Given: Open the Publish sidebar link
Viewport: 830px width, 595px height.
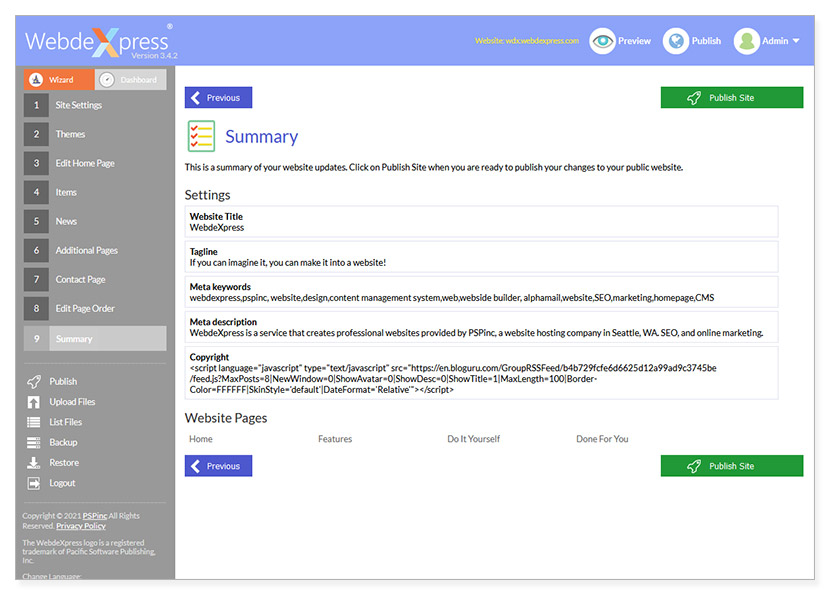Looking at the screenshot, I should coord(63,382).
